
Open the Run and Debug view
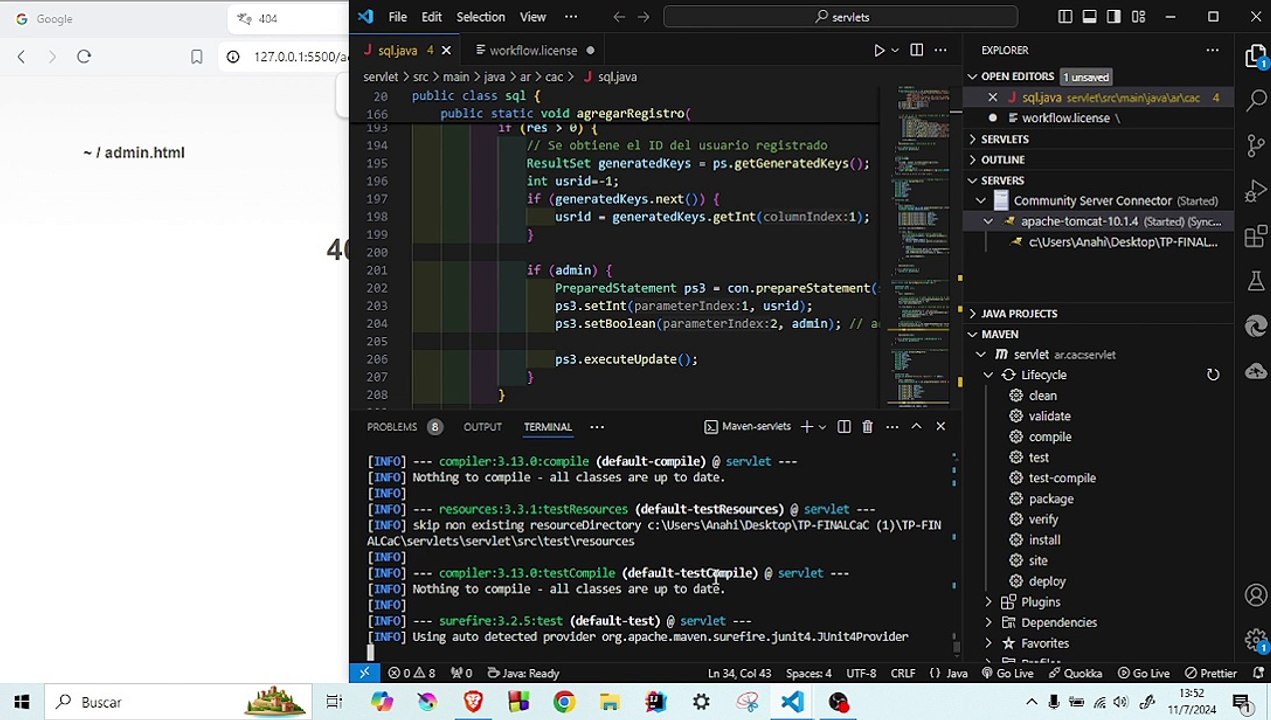tap(1256, 191)
